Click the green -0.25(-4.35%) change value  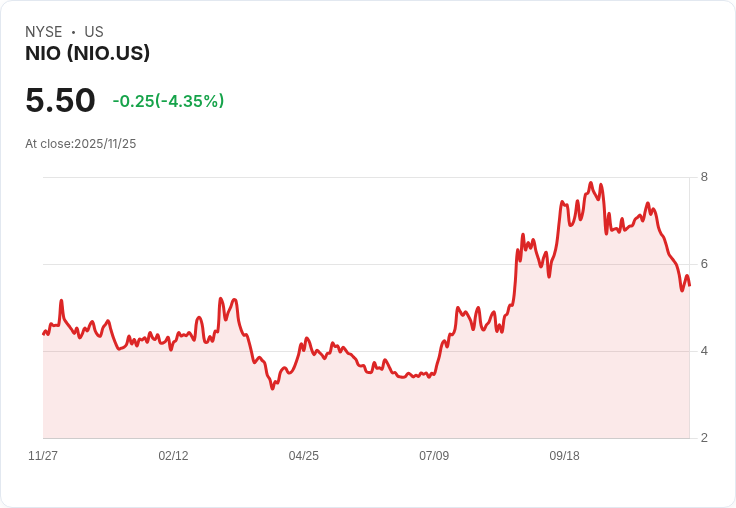pyautogui.click(x=168, y=101)
